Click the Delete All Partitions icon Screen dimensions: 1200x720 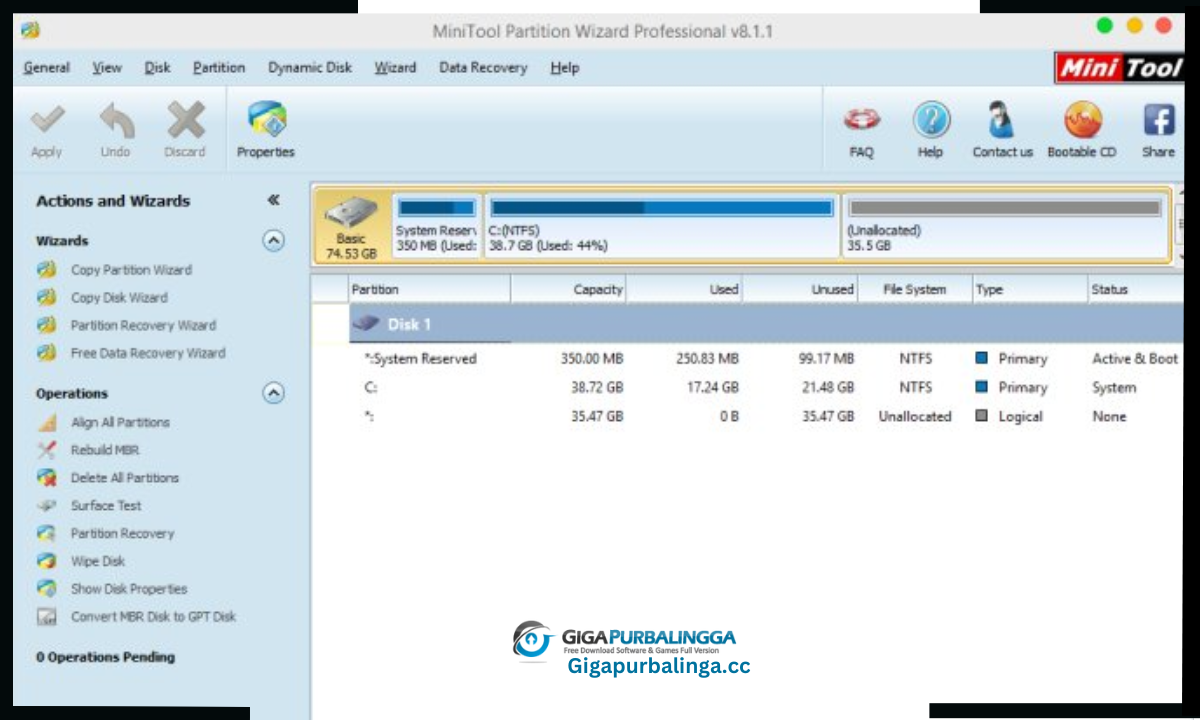pos(46,478)
